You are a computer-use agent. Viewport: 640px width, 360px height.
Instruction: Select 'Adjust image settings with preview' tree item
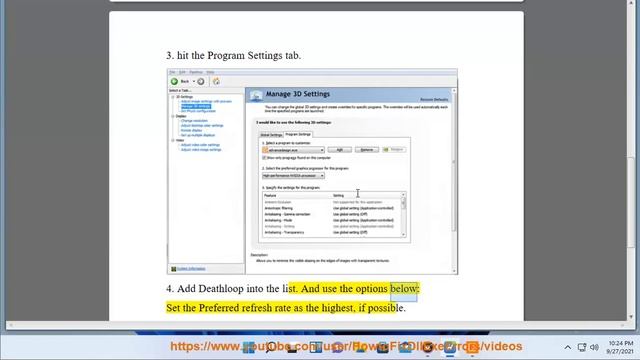(206, 101)
